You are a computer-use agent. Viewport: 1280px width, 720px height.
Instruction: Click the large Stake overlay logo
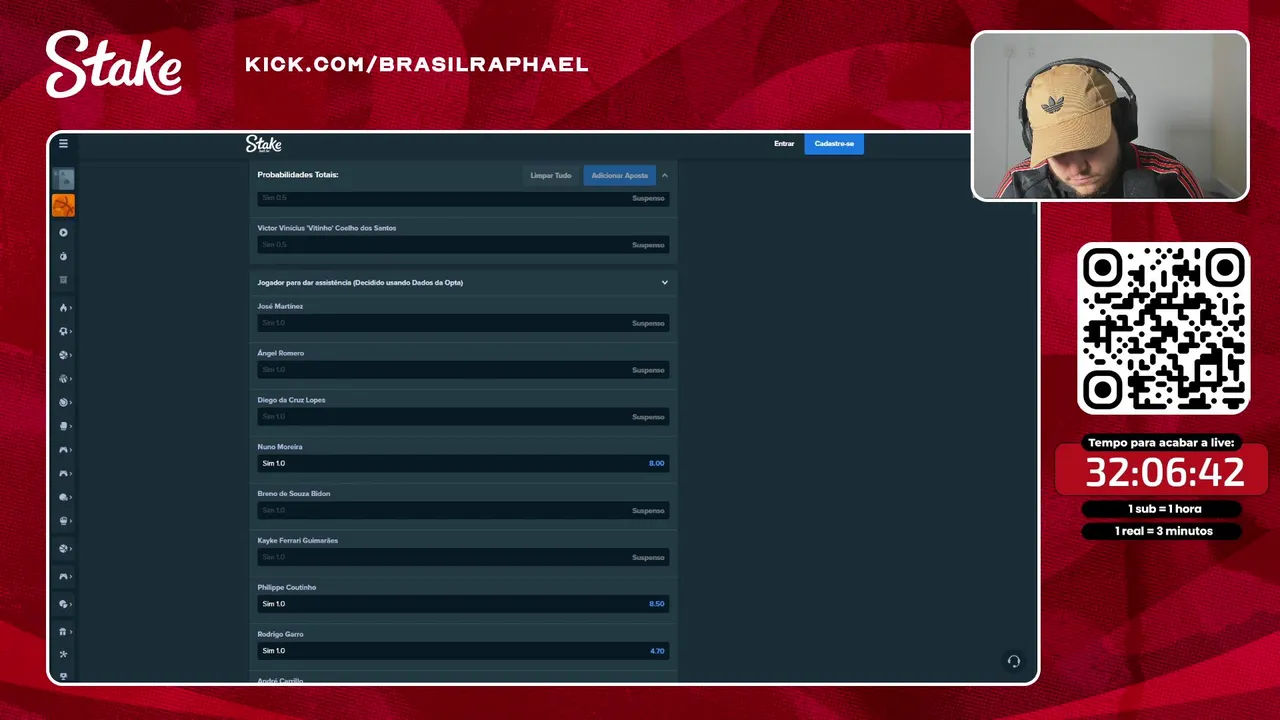(x=113, y=64)
